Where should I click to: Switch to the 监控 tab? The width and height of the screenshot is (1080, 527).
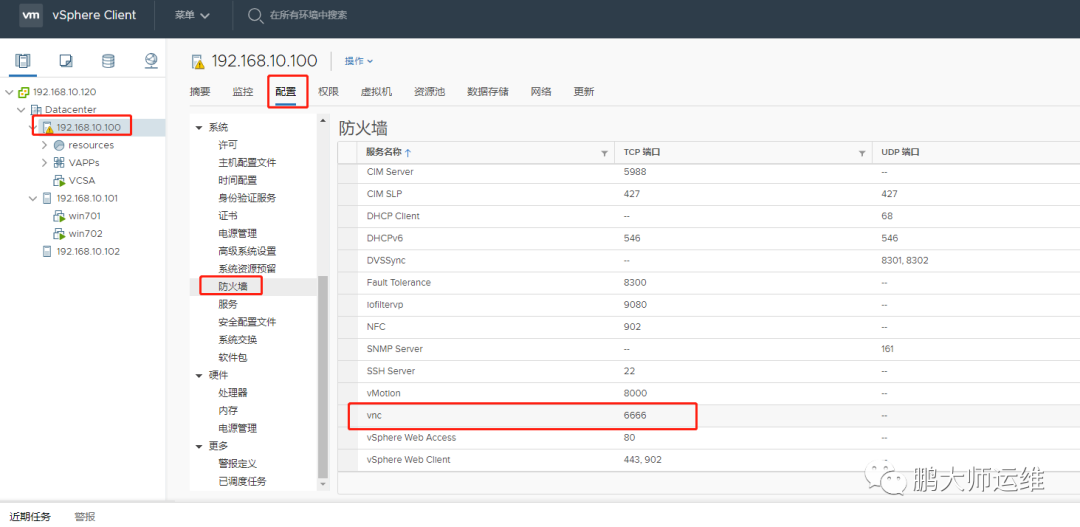242,92
